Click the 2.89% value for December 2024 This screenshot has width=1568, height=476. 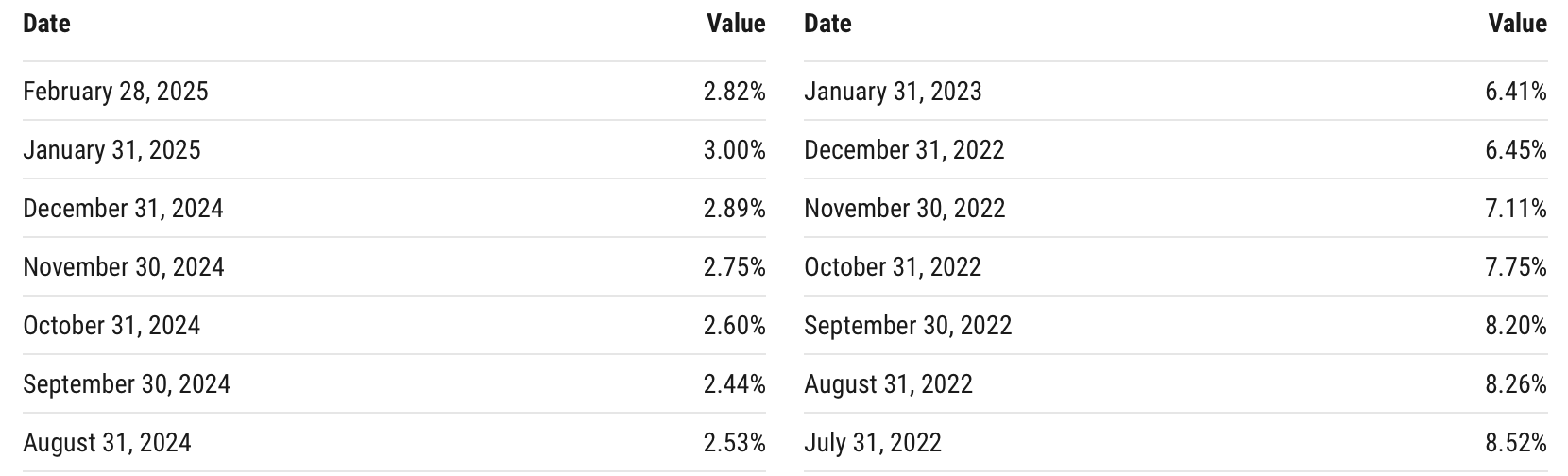734,209
